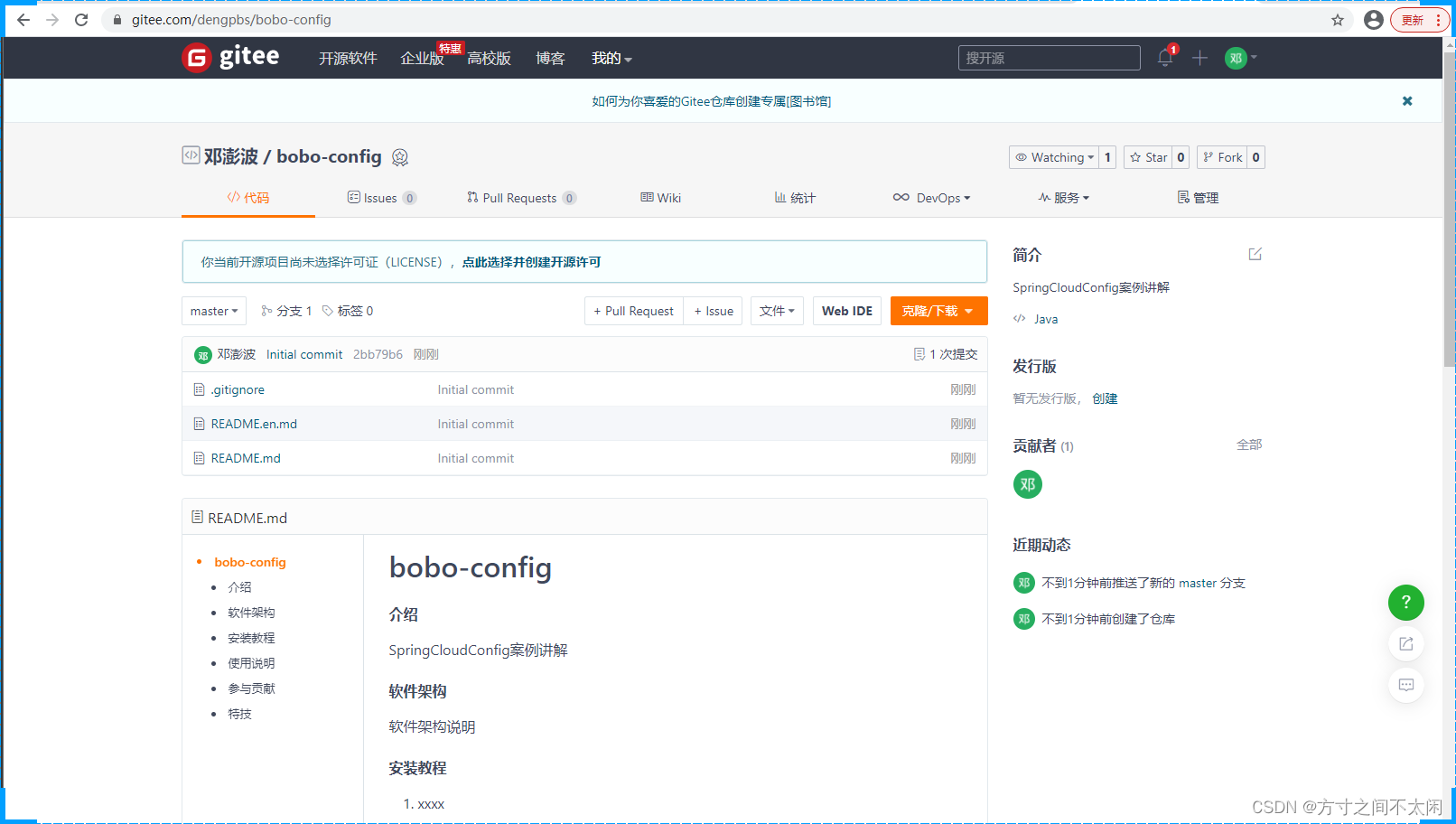The height and width of the screenshot is (824, 1456).
Task: Open 博客 in the top navigation
Action: coord(550,58)
